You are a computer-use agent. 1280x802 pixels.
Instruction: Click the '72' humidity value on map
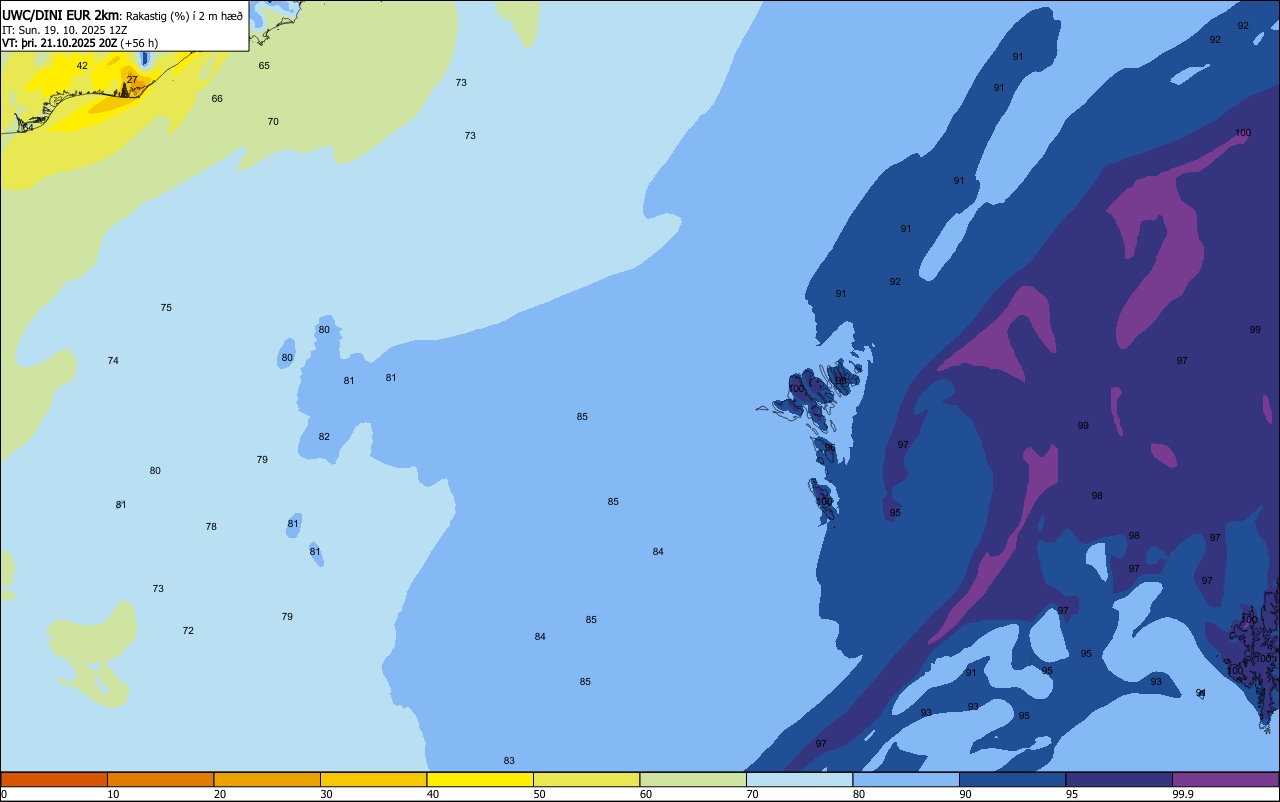[188, 631]
